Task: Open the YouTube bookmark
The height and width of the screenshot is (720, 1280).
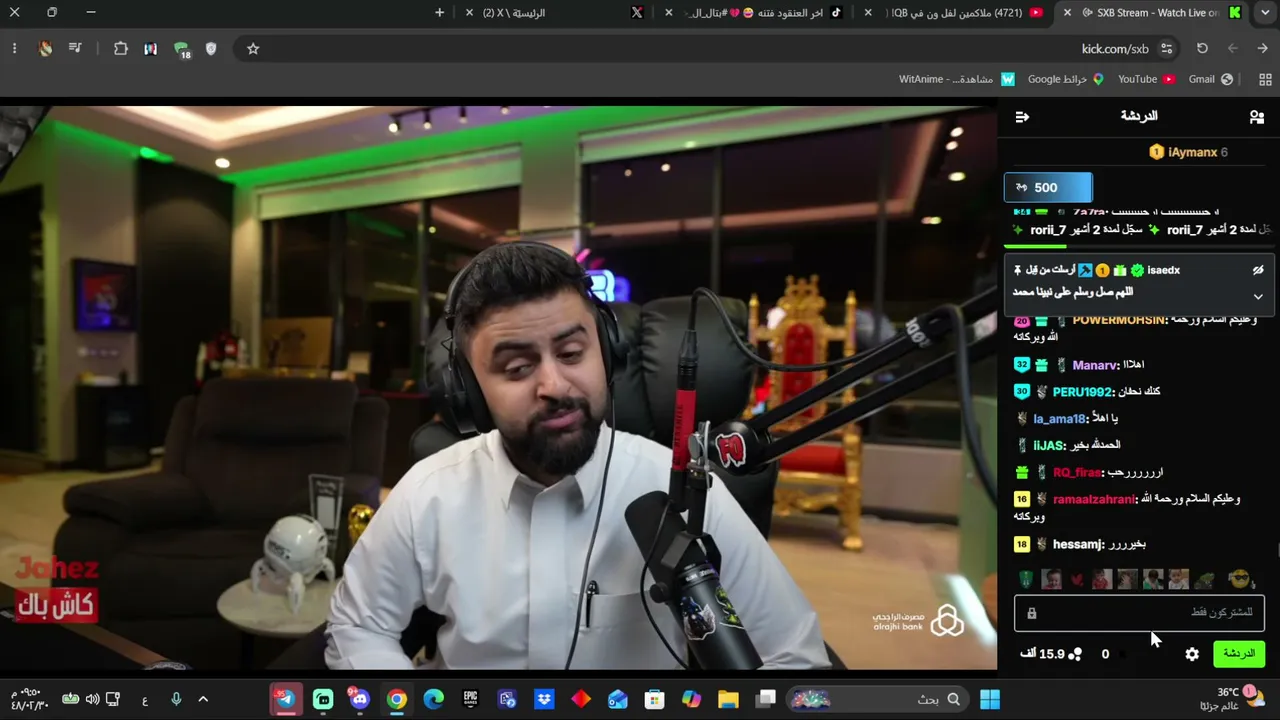Action: (1146, 79)
